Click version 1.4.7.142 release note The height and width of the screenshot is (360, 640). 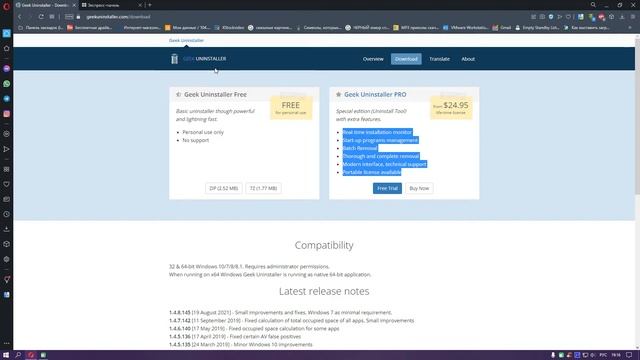[x=291, y=320]
